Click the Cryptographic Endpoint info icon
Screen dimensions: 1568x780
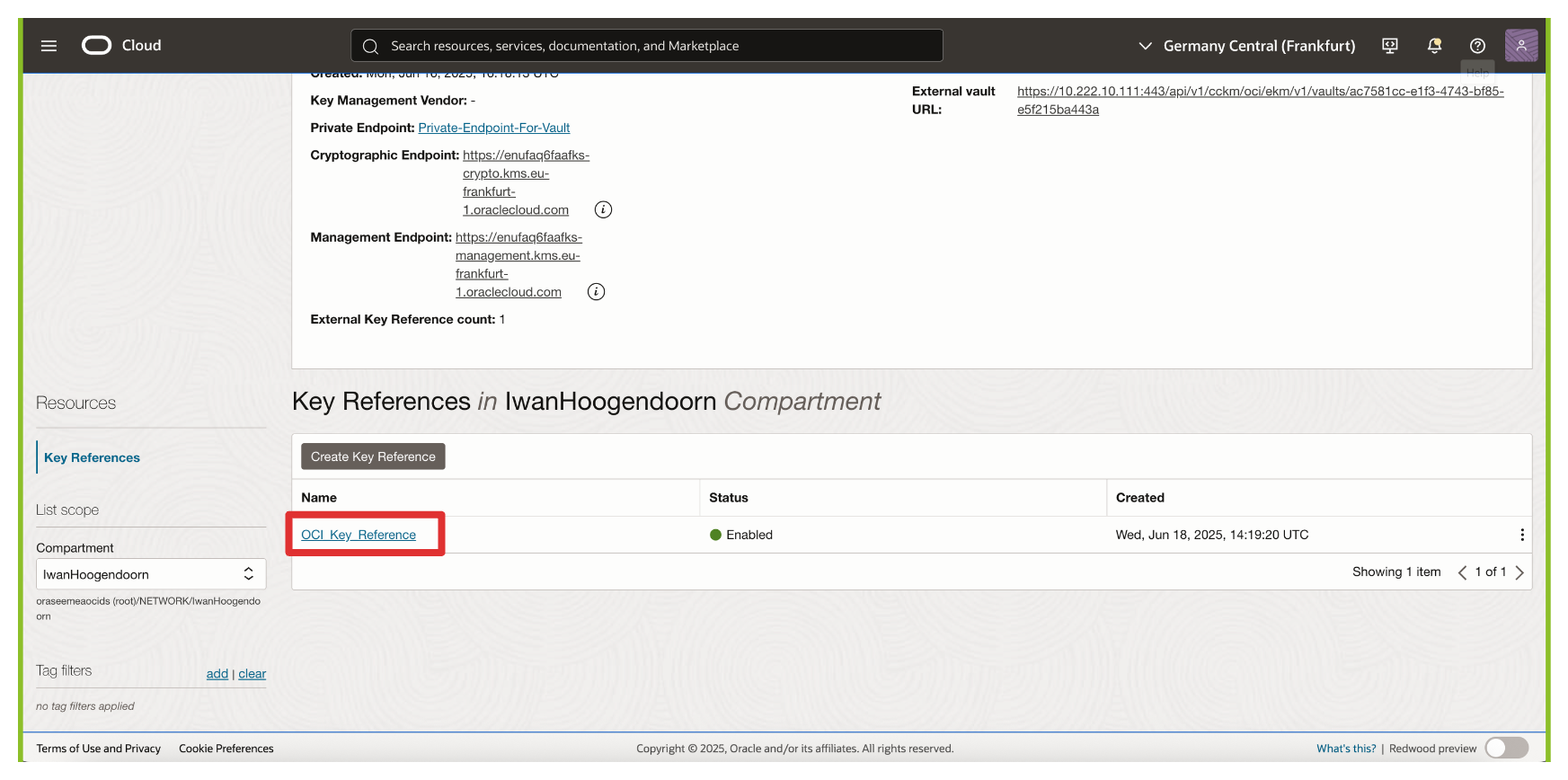[603, 209]
